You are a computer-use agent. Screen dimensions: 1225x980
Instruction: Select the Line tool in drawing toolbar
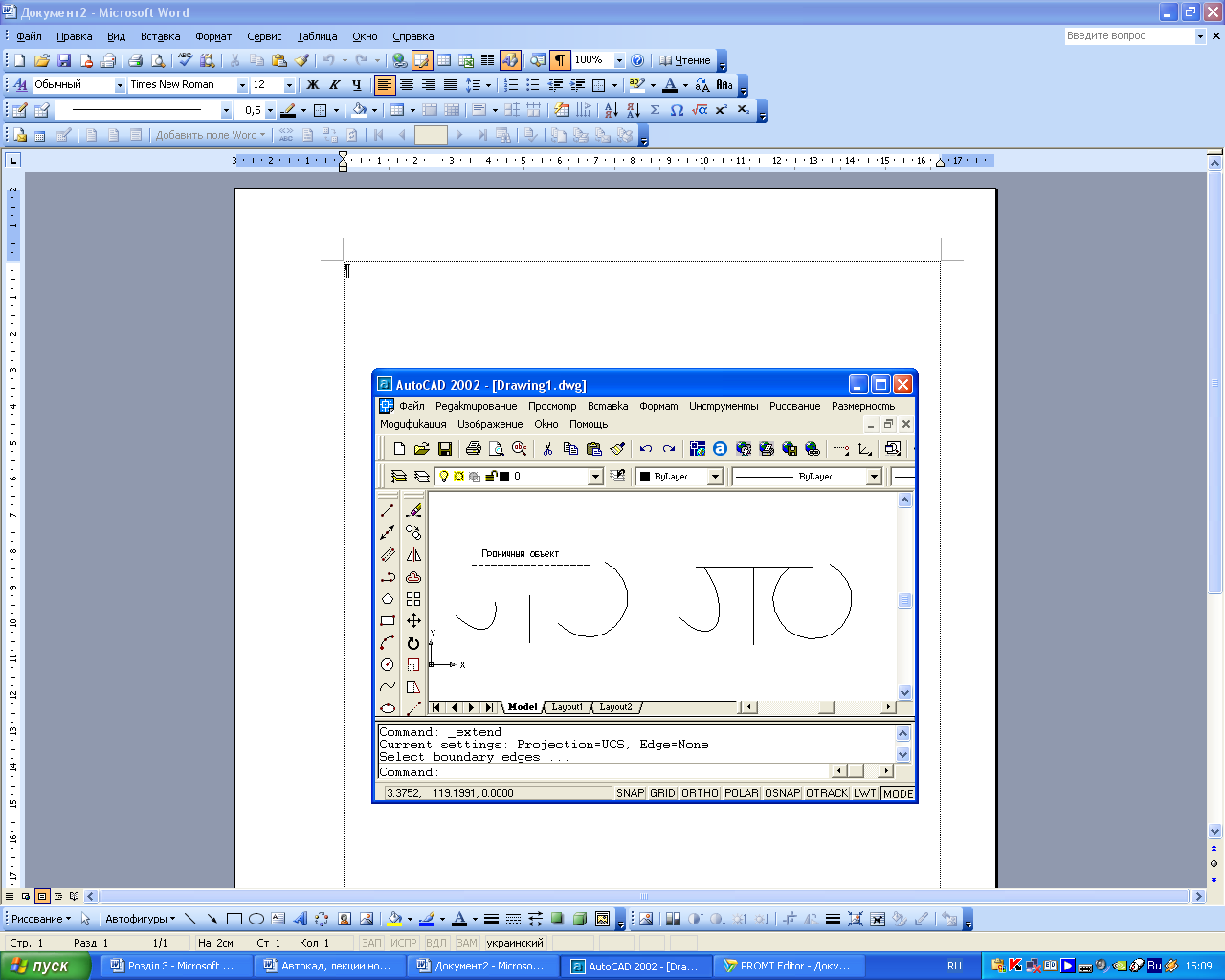189,919
